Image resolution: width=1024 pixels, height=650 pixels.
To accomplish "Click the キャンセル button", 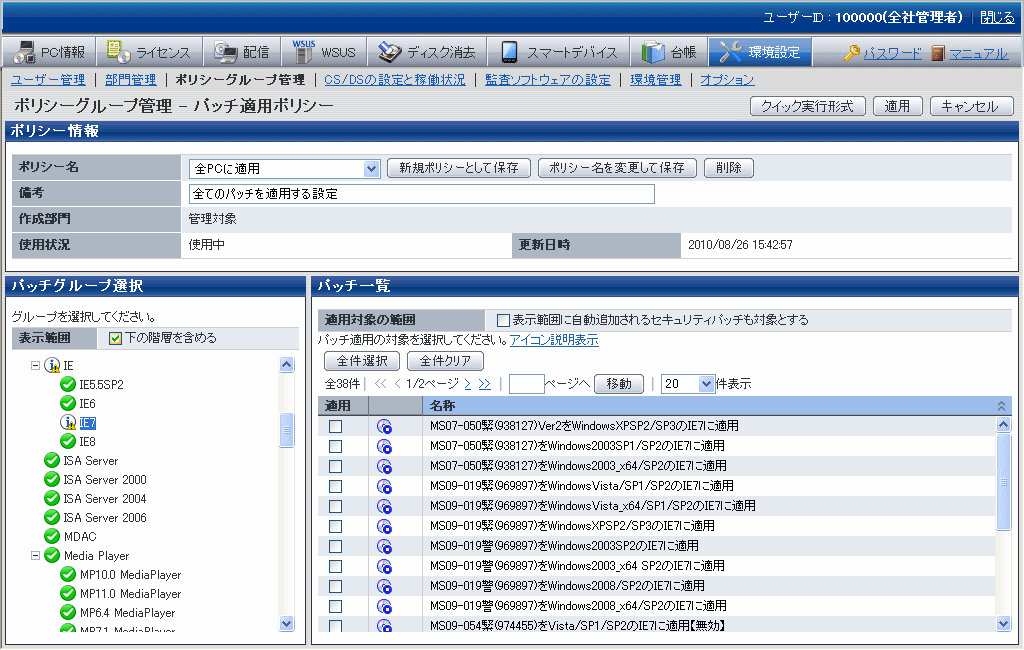I will tap(971, 106).
